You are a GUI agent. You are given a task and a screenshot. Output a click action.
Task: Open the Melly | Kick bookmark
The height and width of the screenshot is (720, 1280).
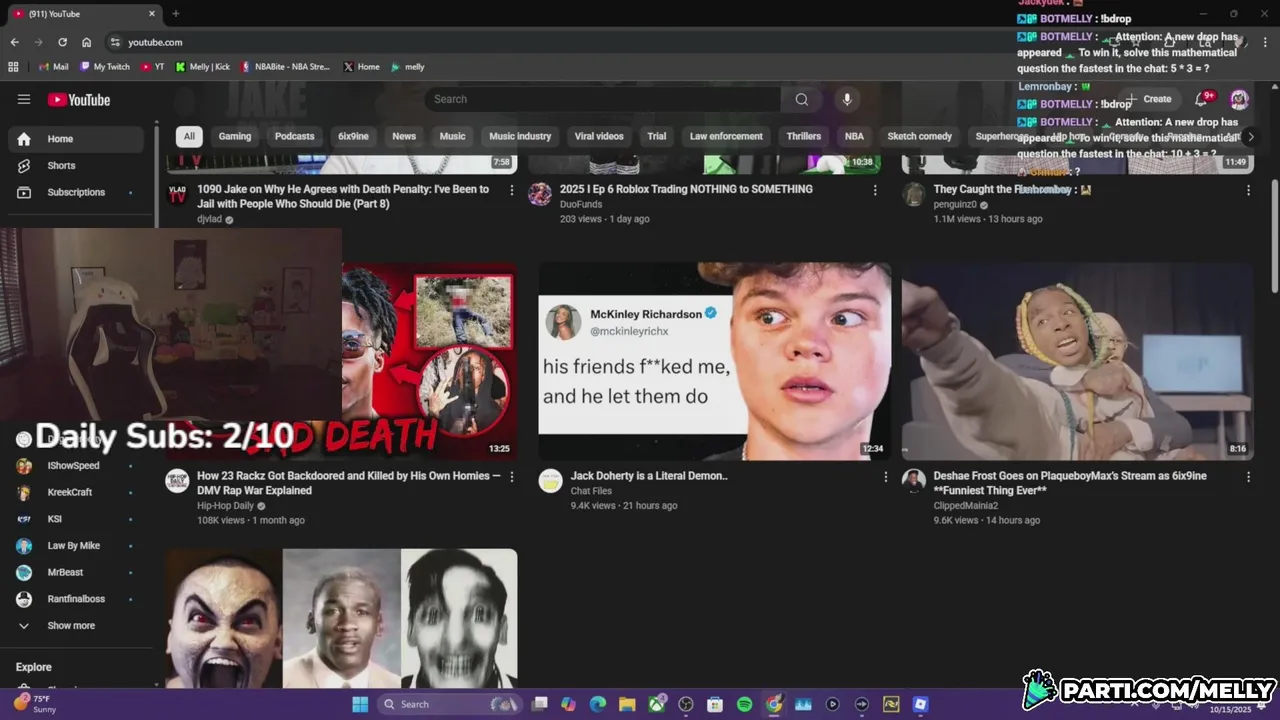coord(203,67)
